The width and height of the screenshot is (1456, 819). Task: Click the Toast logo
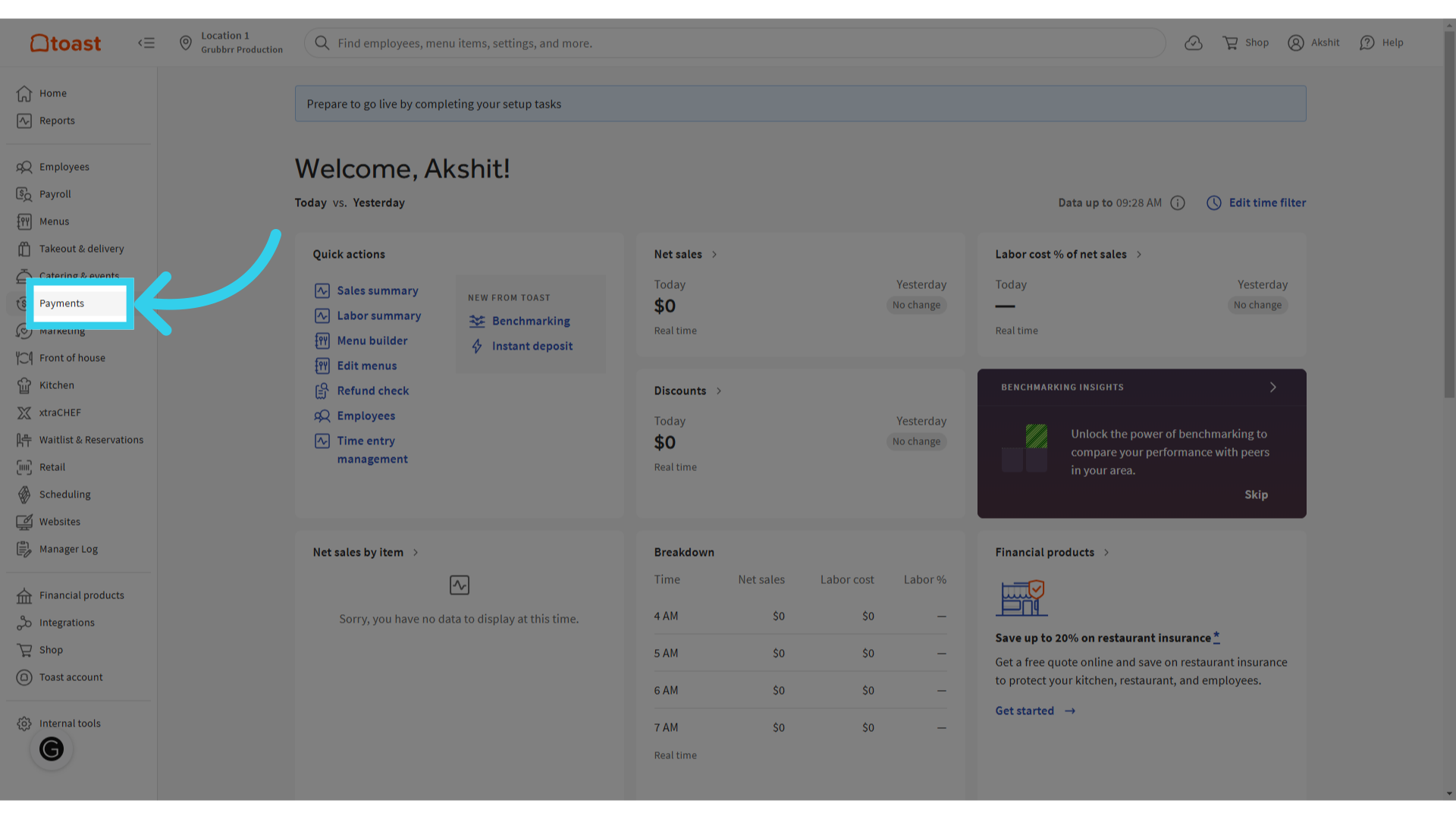[65, 43]
